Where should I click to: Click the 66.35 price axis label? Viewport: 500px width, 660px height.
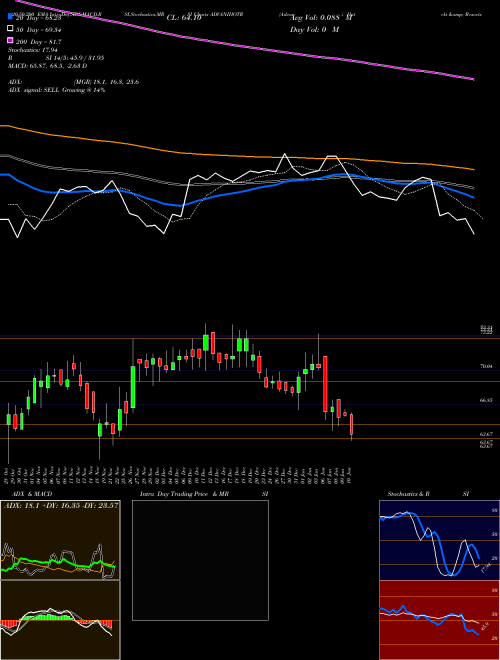(x=487, y=401)
